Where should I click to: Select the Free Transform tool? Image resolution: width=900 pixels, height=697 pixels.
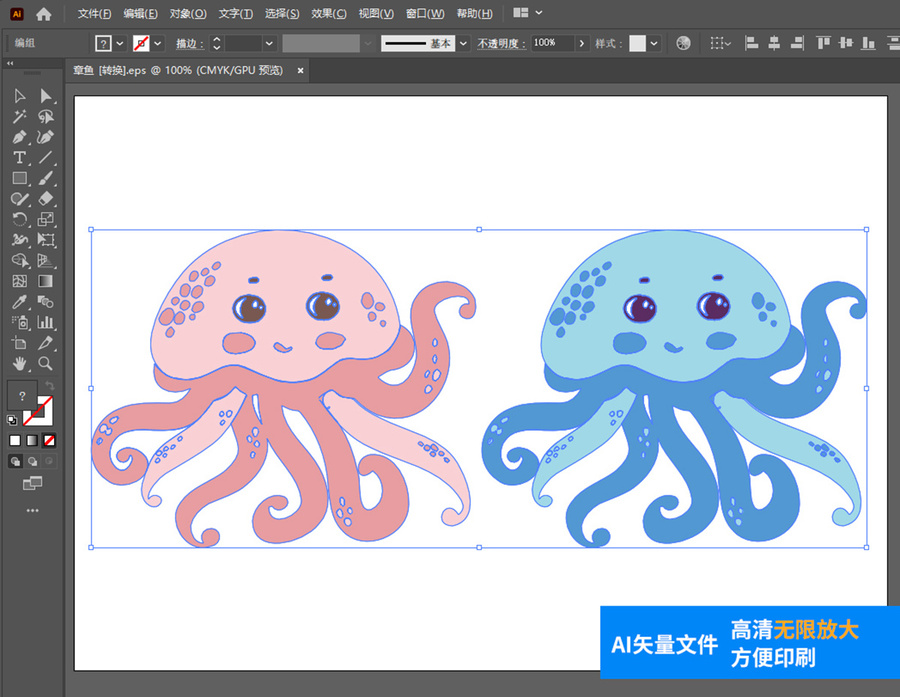(x=45, y=239)
